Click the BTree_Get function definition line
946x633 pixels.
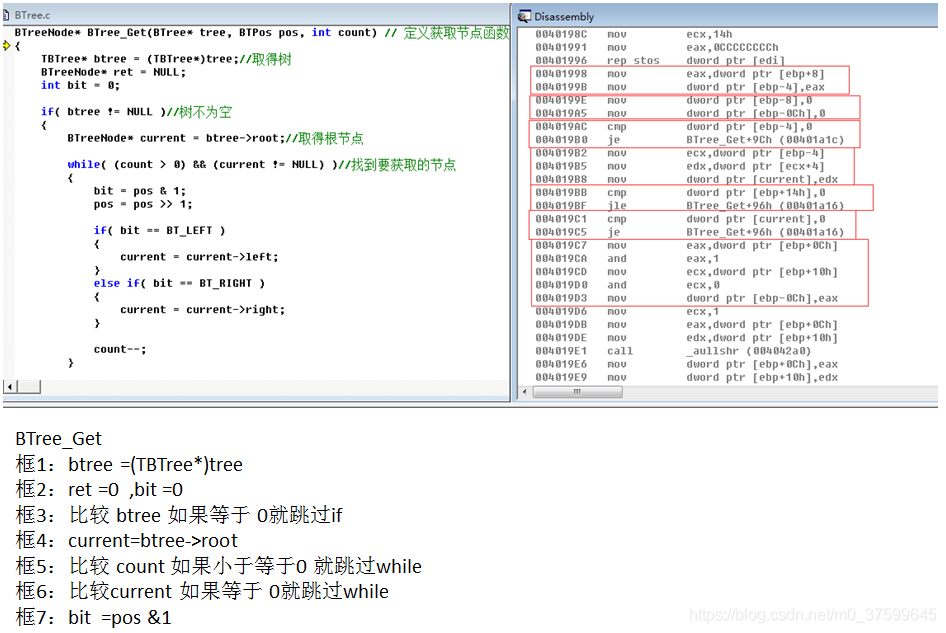click(262, 33)
